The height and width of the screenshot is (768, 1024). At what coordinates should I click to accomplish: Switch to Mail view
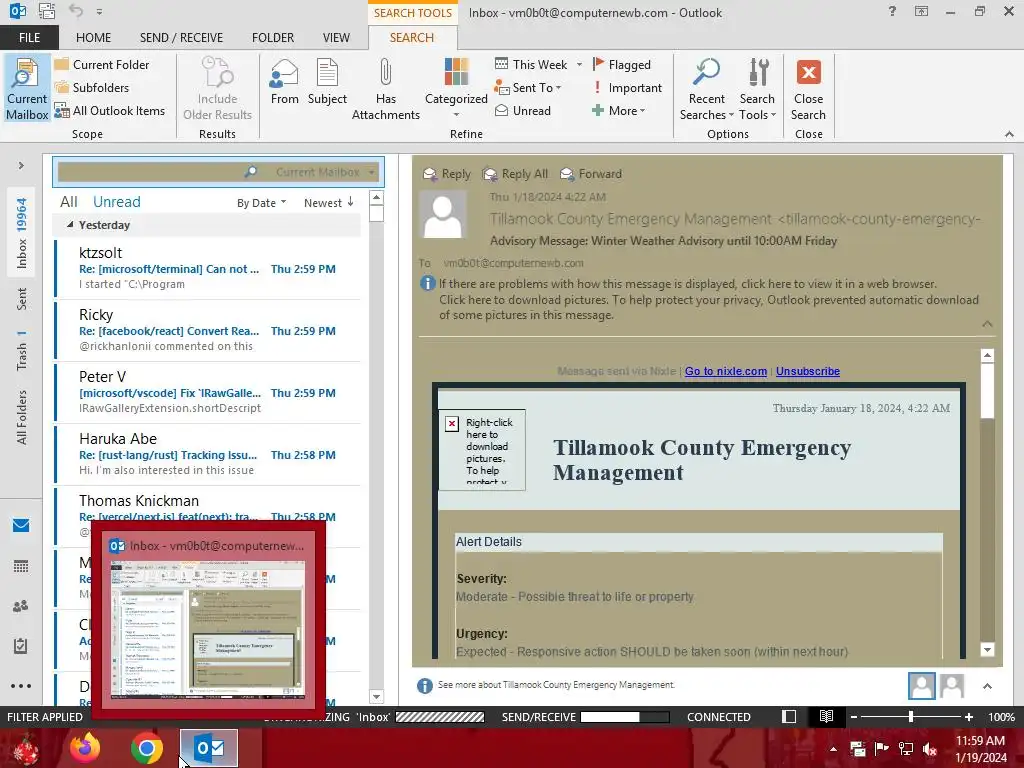pyautogui.click(x=21, y=526)
